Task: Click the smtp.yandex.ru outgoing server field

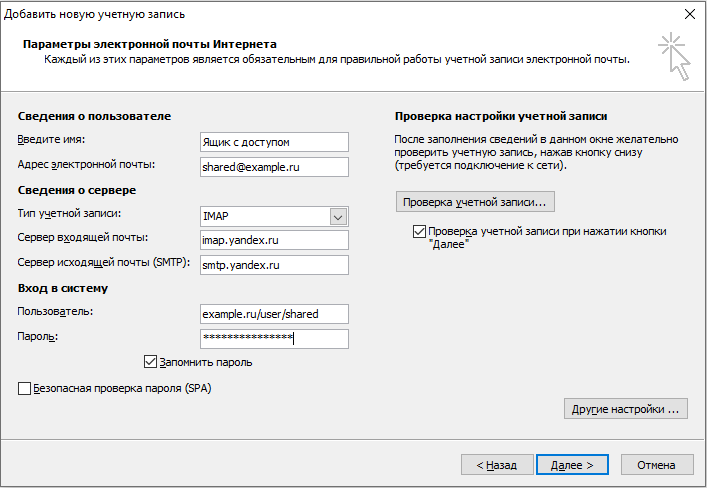Action: click(x=273, y=265)
